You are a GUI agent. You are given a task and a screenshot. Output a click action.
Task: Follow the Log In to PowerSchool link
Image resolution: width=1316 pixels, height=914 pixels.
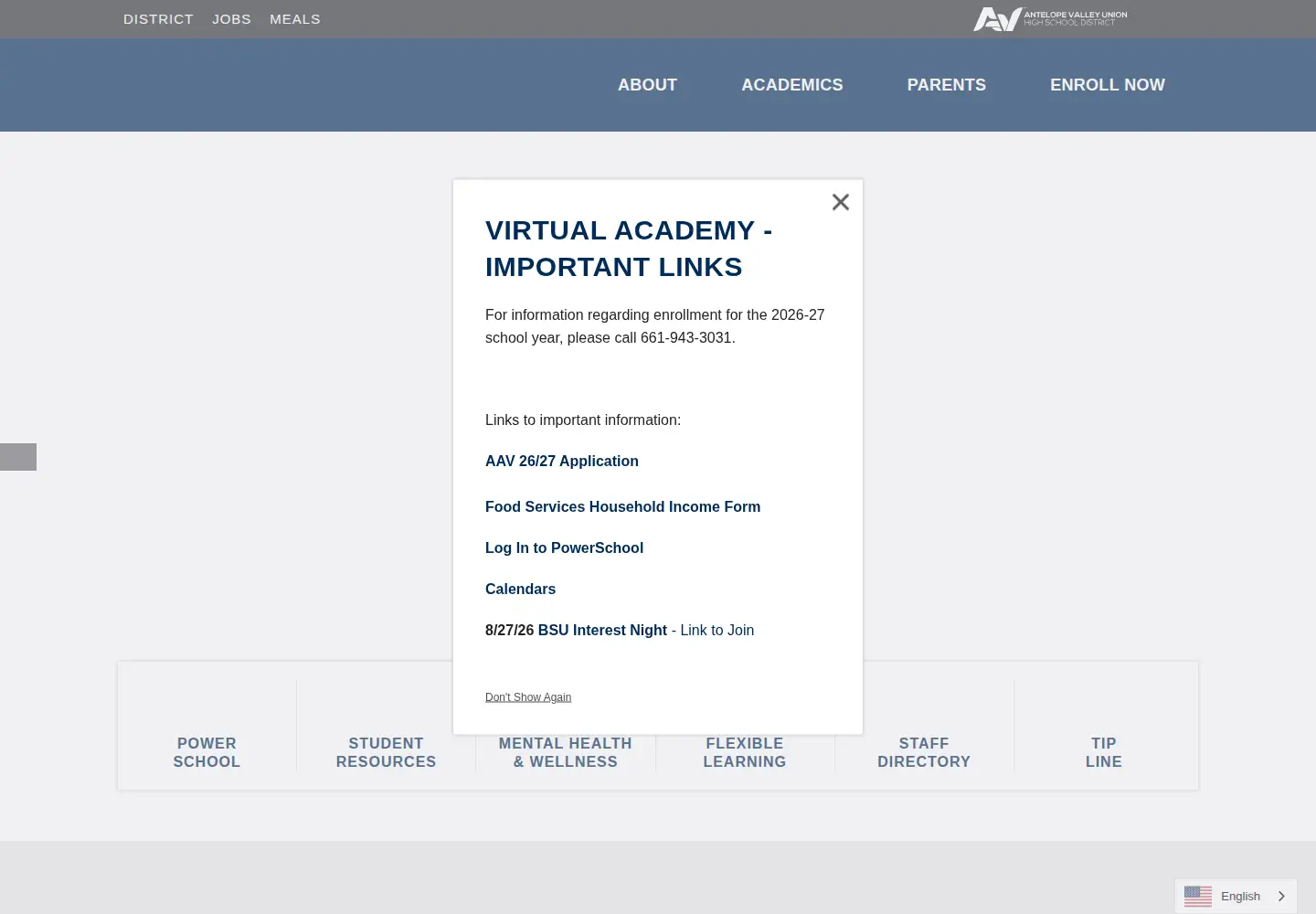(564, 548)
